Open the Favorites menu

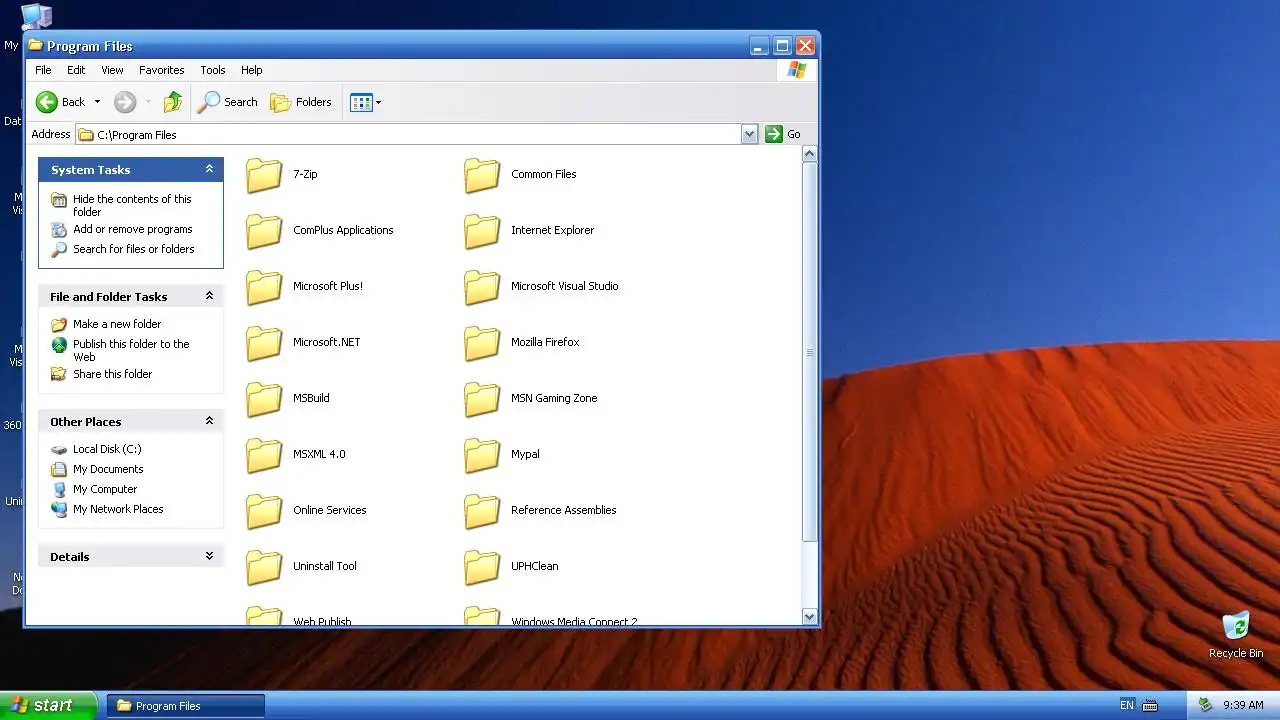(x=162, y=70)
